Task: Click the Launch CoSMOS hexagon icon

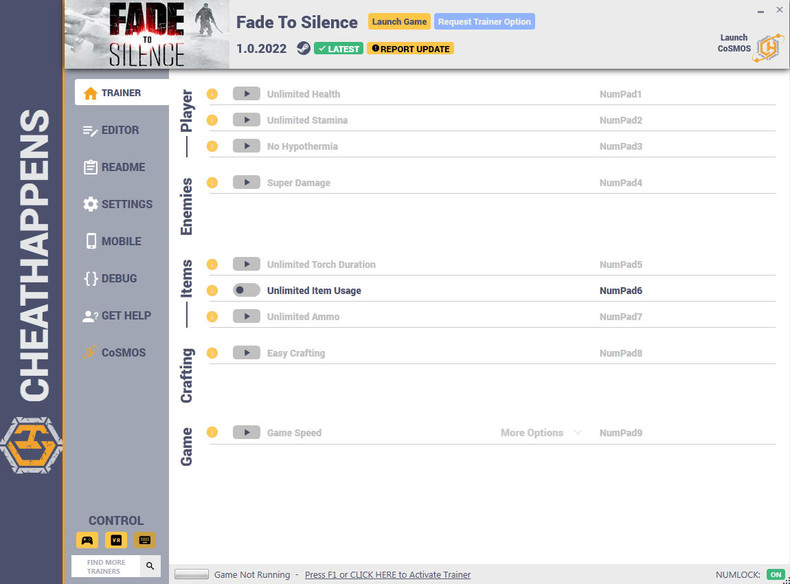Action: tap(768, 48)
